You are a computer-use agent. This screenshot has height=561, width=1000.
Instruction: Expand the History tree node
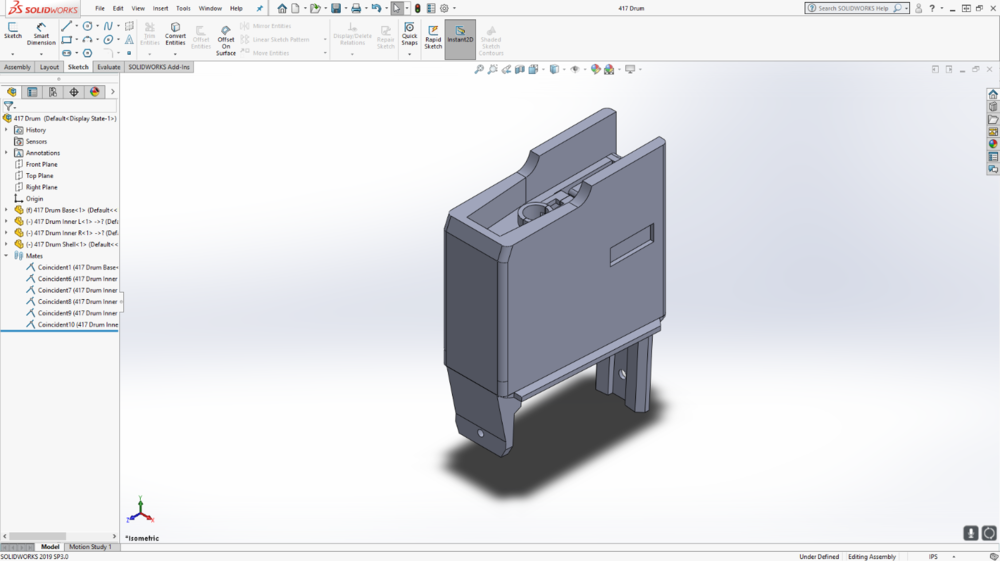click(x=6, y=130)
